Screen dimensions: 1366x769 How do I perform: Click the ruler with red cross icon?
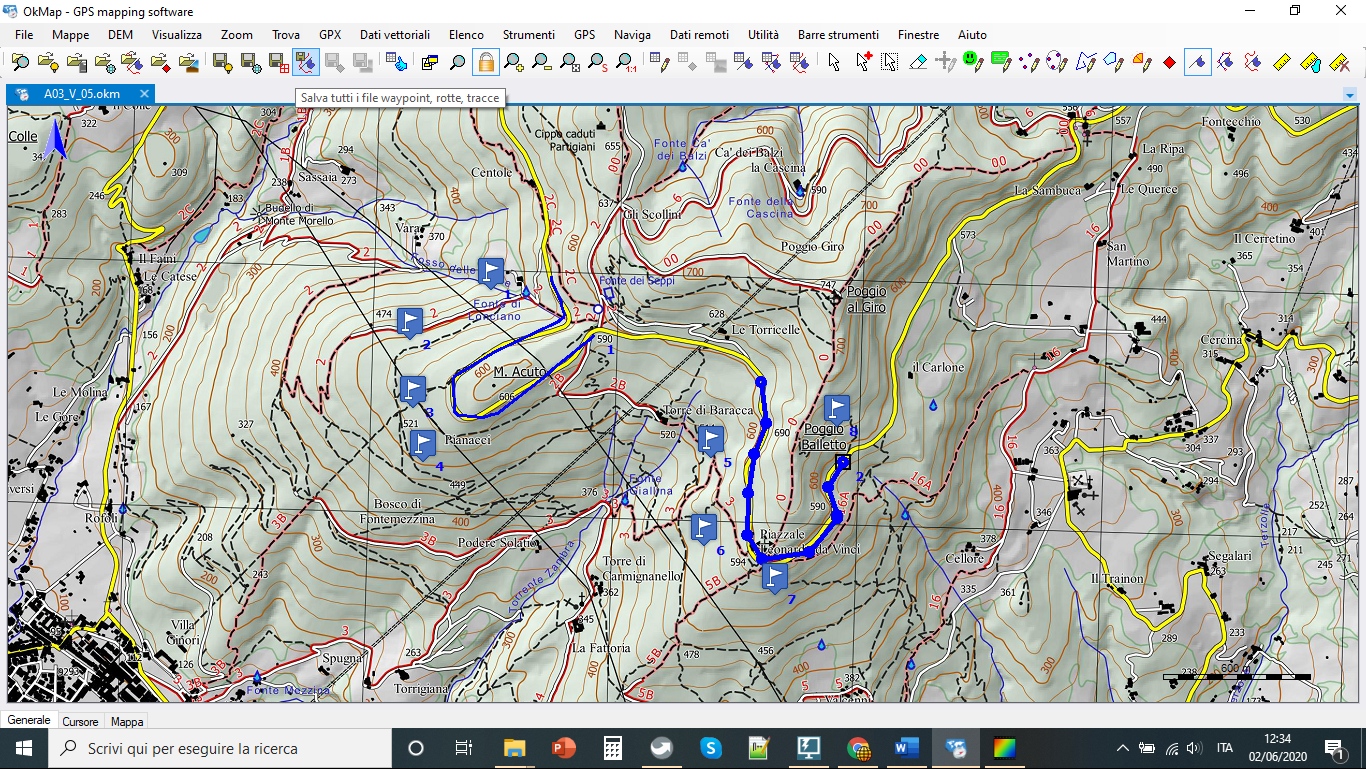1338,63
